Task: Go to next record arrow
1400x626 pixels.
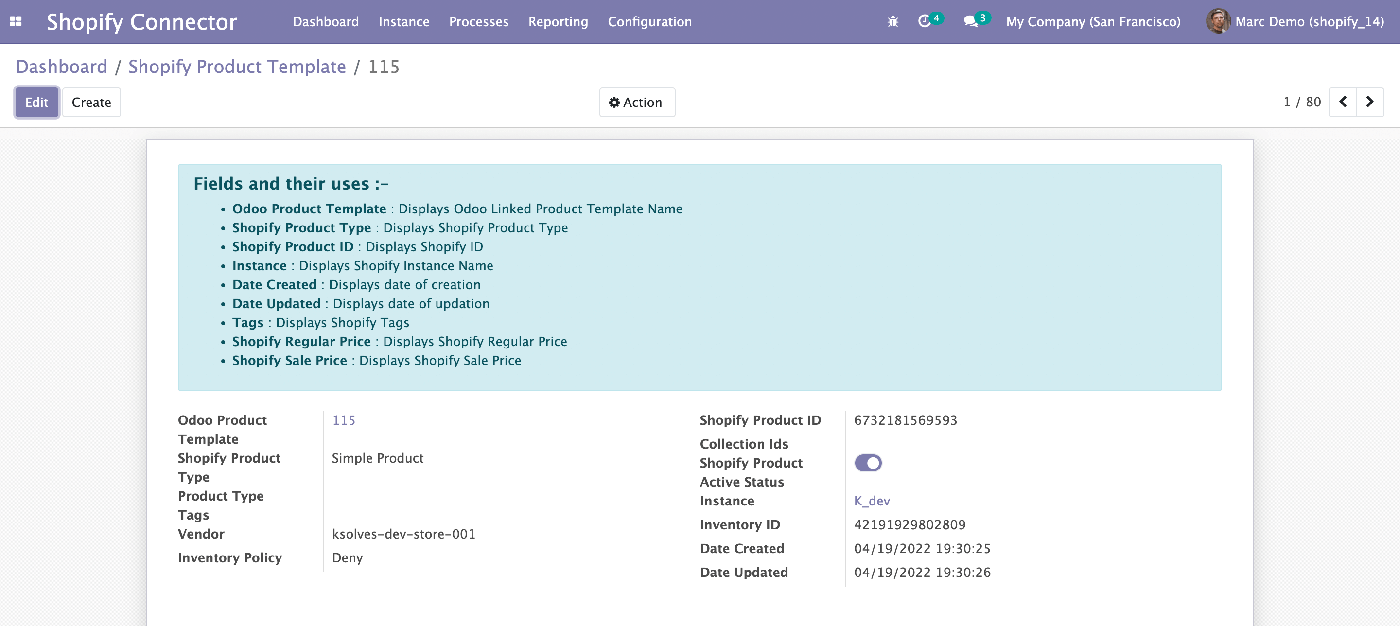Action: click(1370, 102)
